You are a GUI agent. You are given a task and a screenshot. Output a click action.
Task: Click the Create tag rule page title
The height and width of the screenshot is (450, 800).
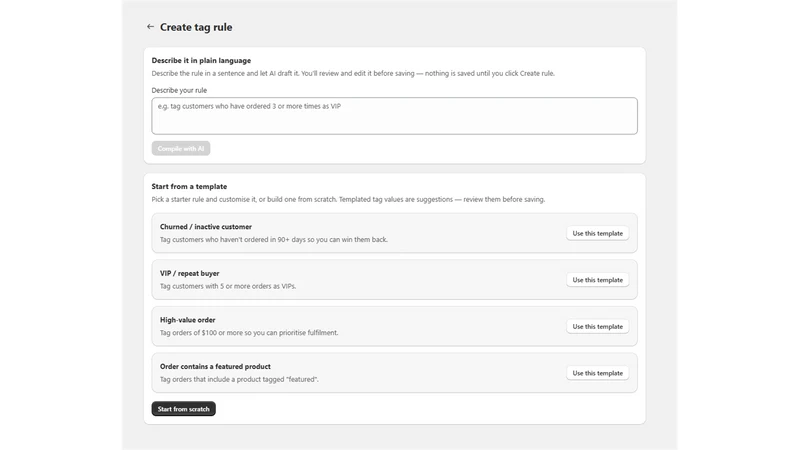coord(196,27)
